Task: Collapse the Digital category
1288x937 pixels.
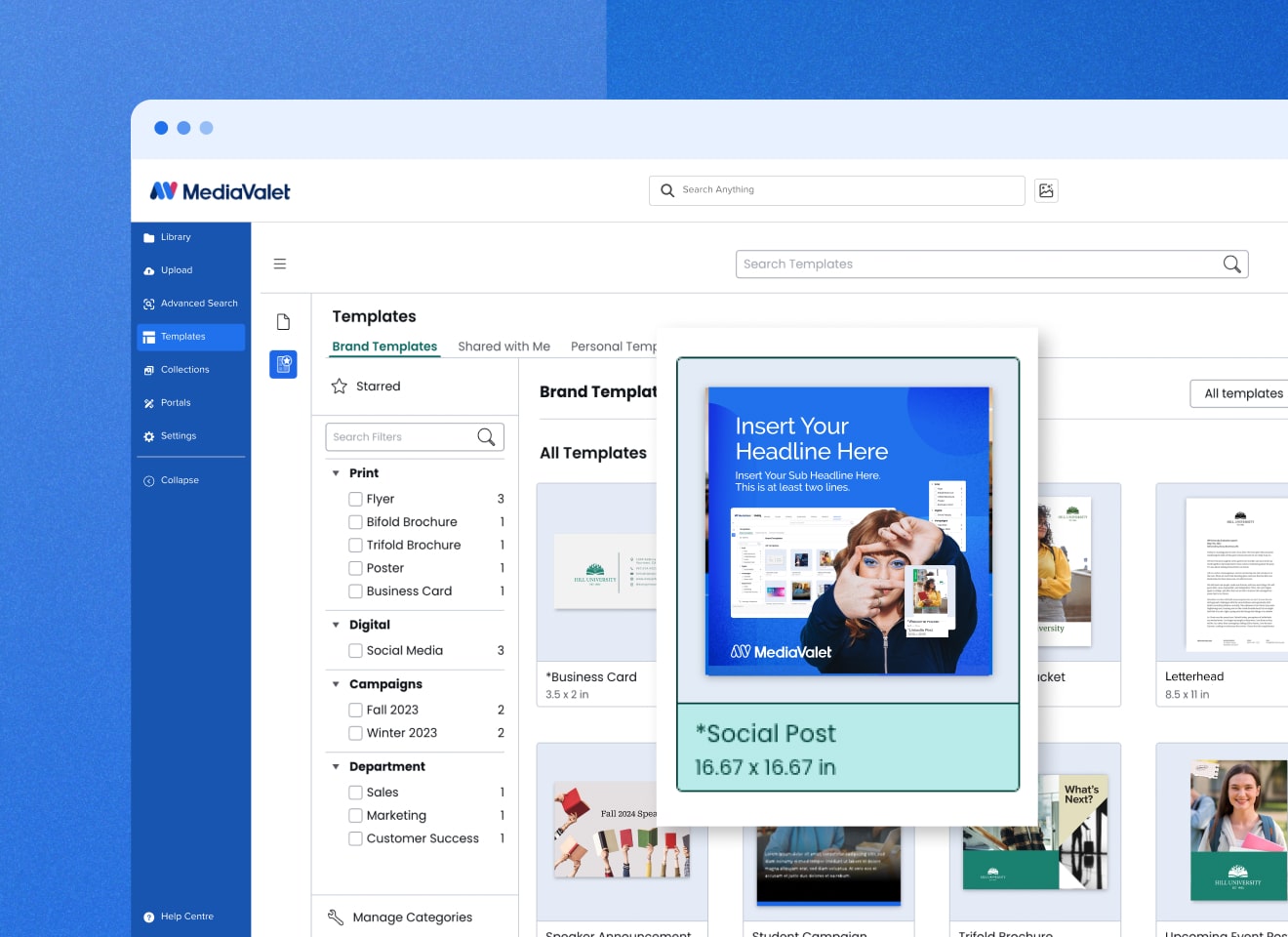Action: (x=337, y=625)
